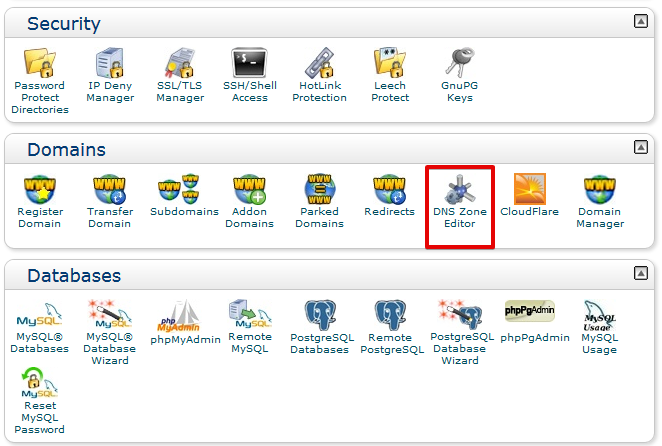This screenshot has width=662, height=446.
Task: Open phpMyAdmin
Action: pyautogui.click(x=185, y=323)
